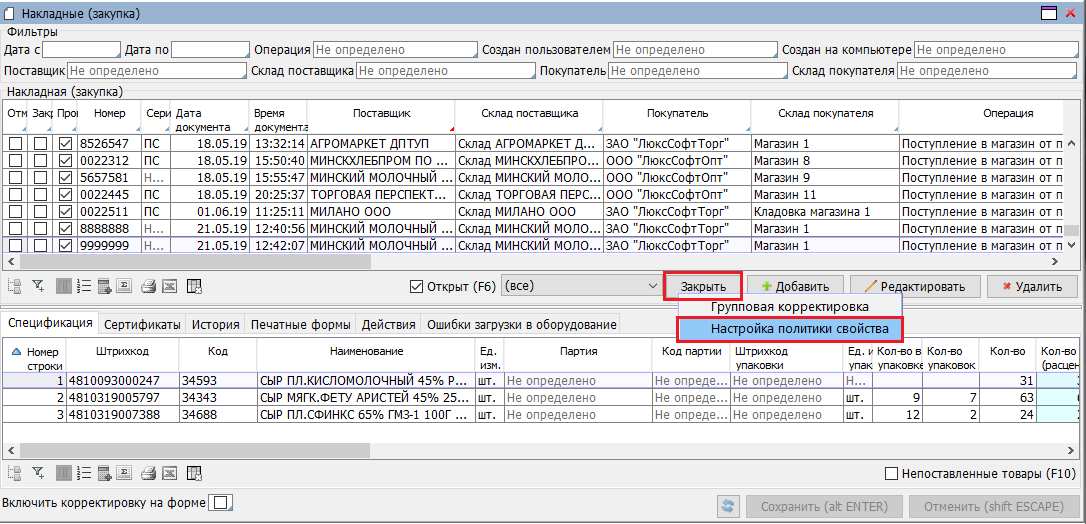Click the numbered list icon in the specification toolbar
The width and height of the screenshot is (1086, 524).
[84, 473]
